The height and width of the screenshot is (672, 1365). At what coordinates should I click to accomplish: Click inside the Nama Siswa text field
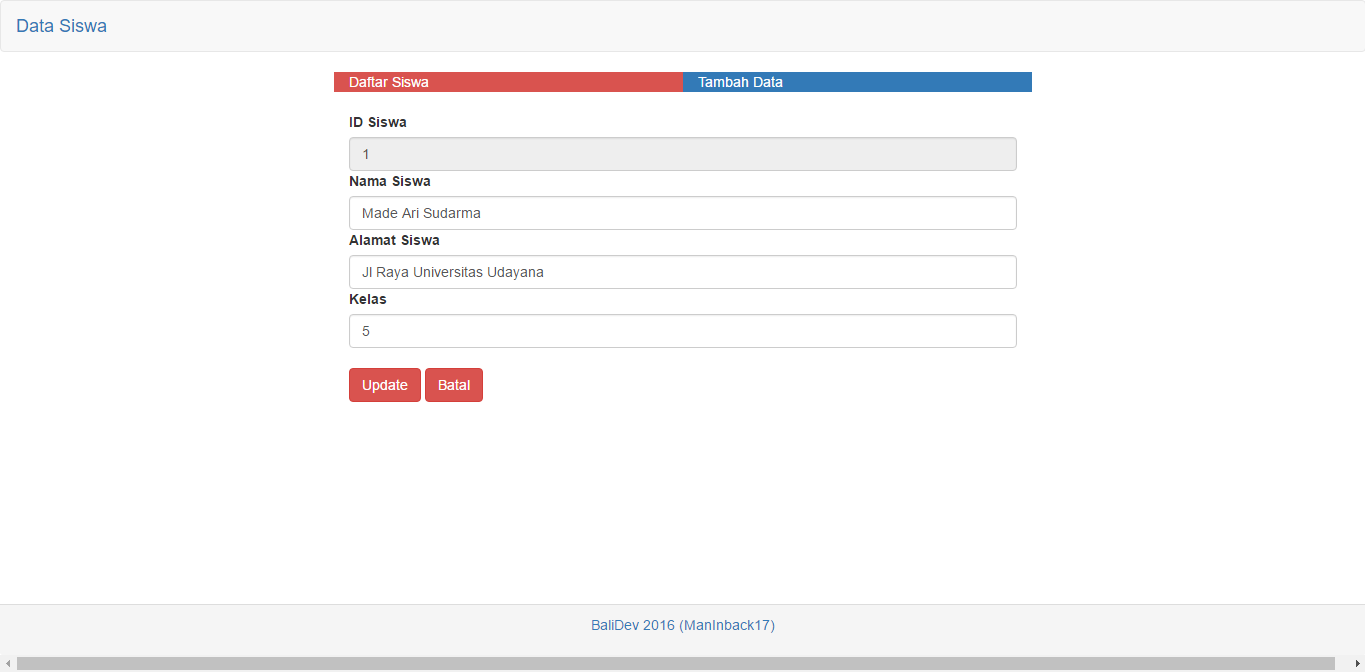tap(683, 213)
